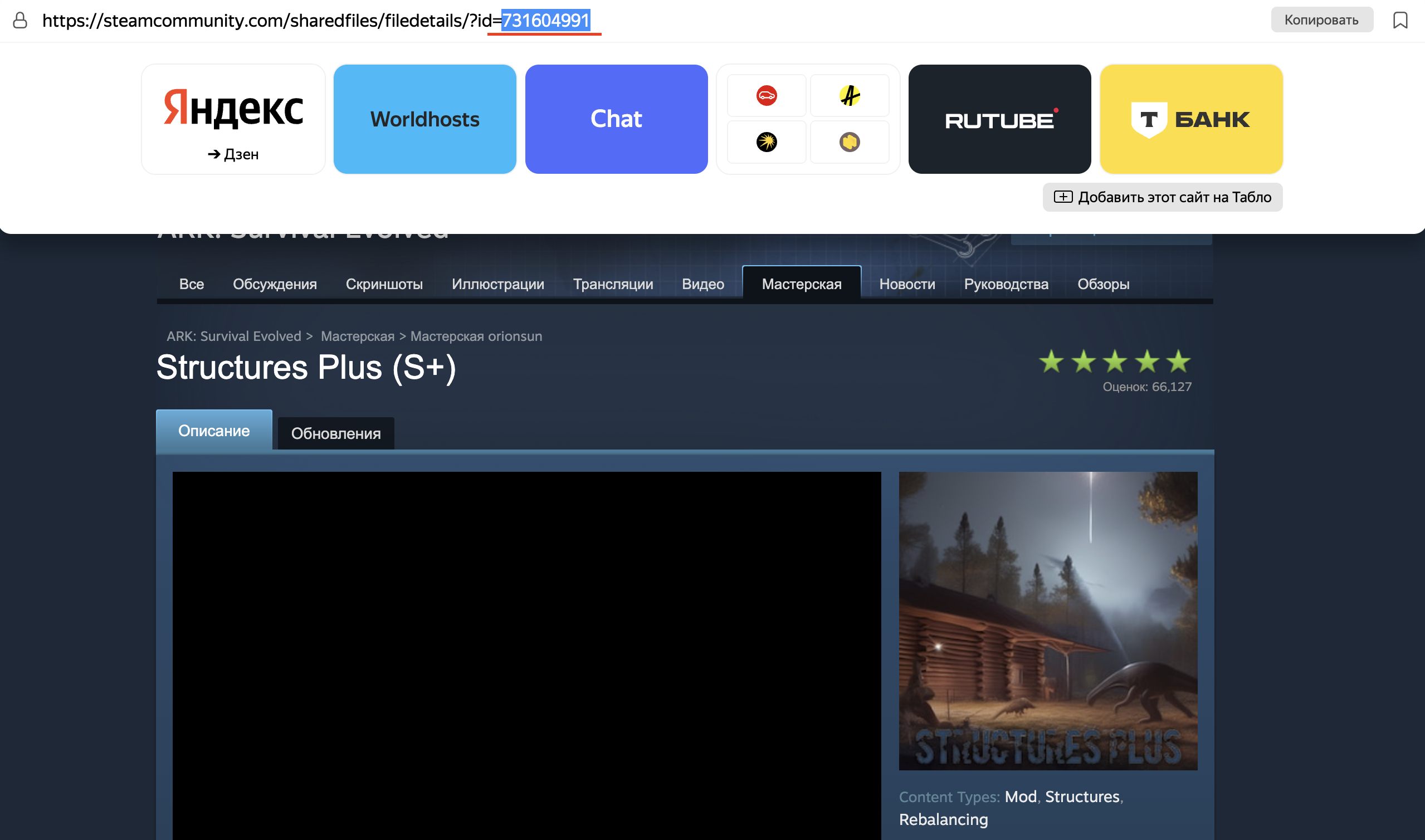Screen dimensions: 1425x840
Task: Open the black starburst icon tile
Action: (767, 141)
